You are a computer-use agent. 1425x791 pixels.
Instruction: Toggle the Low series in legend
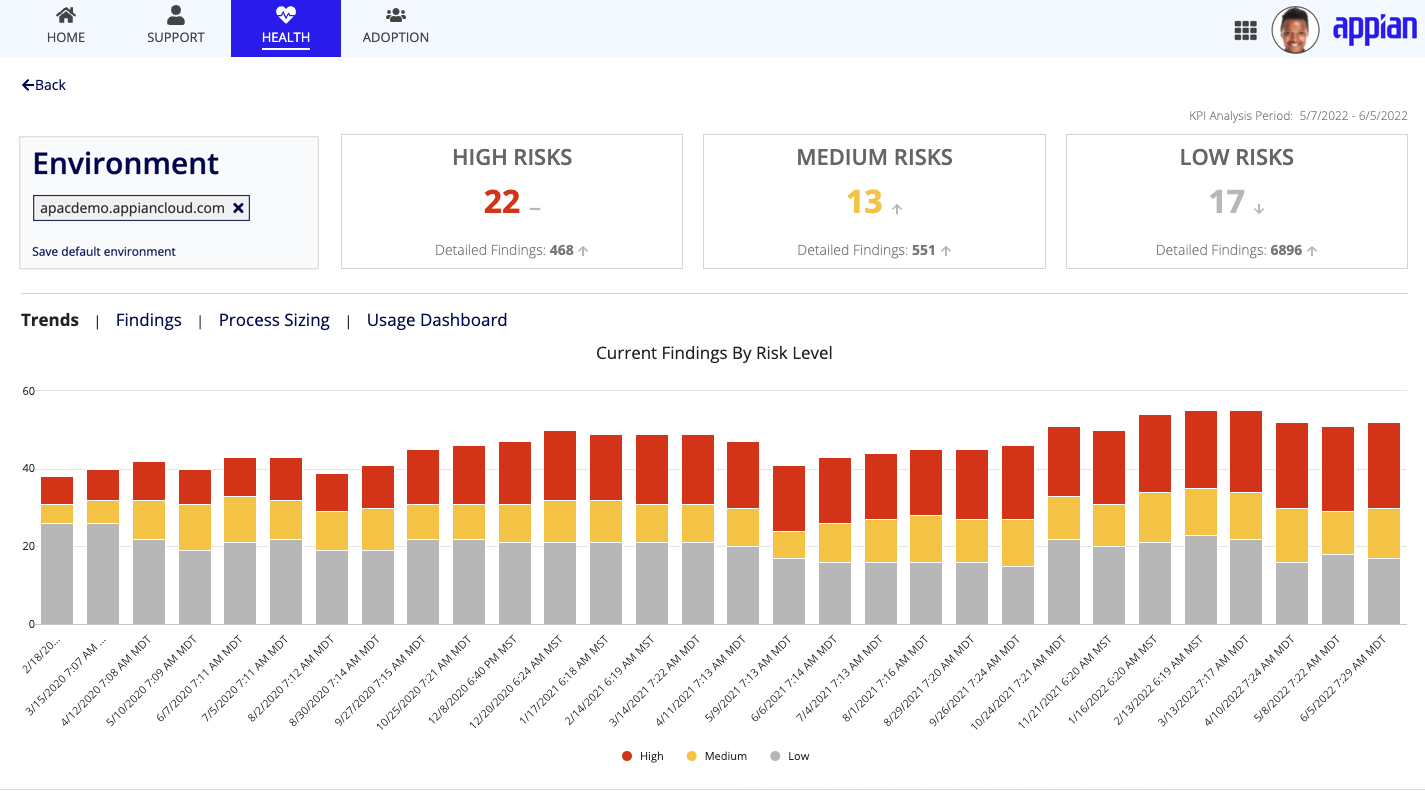(789, 756)
